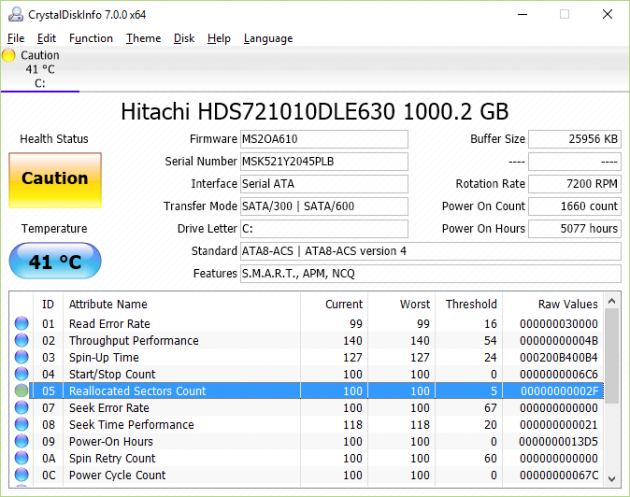Open the Disk menu
Viewport: 630px width, 497px height.
184,38
